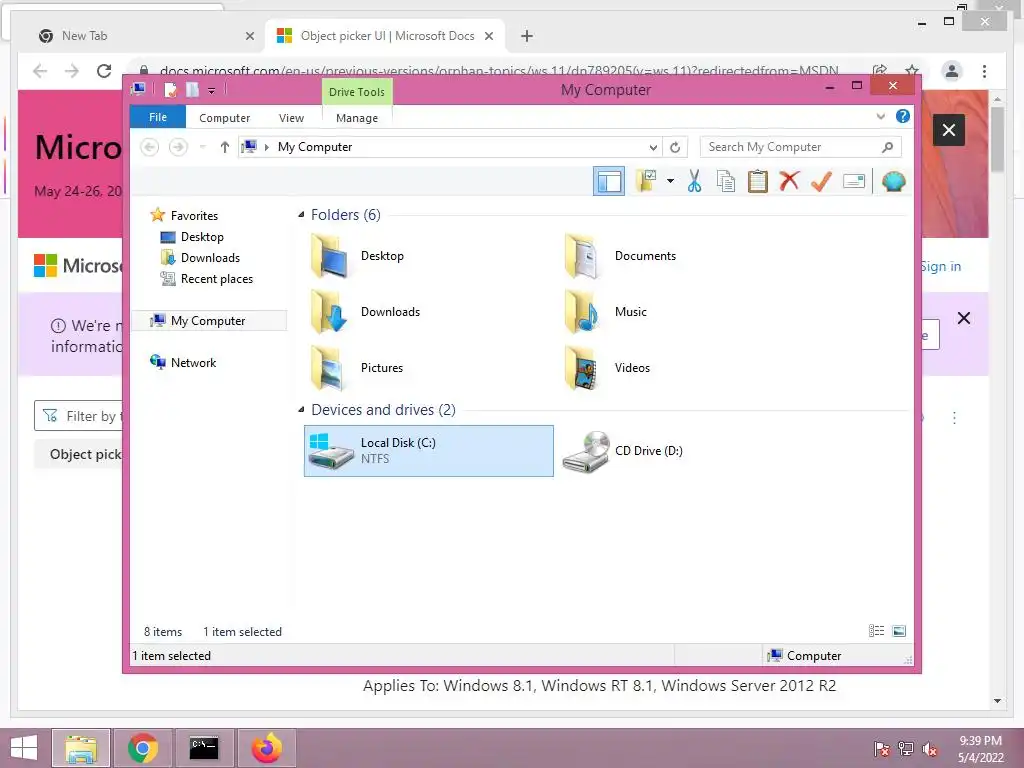This screenshot has height=768, width=1024.
Task: Open the address bar history dropdown
Action: click(x=652, y=148)
